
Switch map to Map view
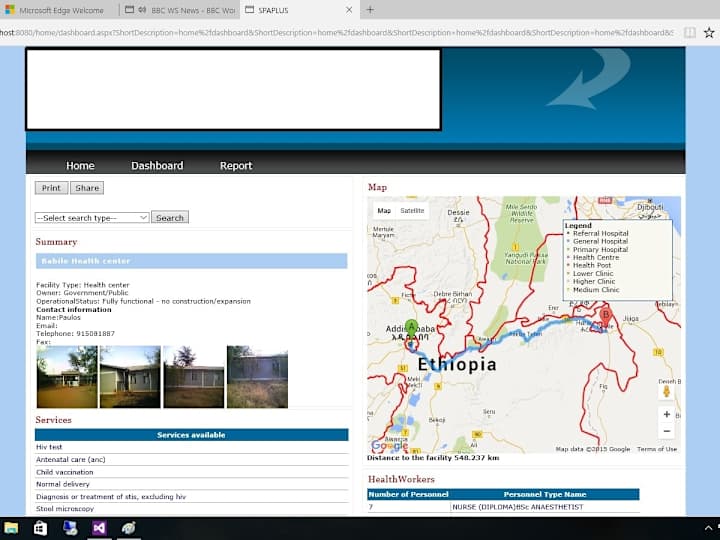(x=384, y=210)
